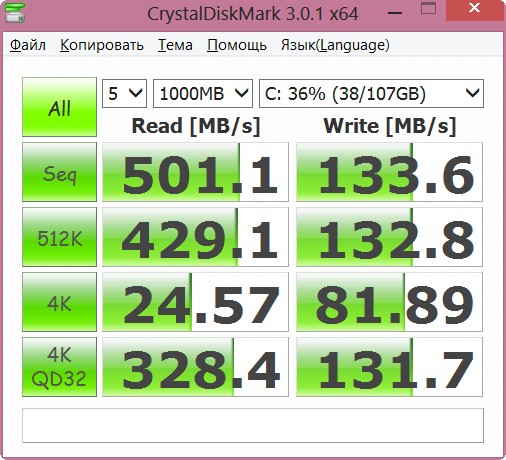
Task: Start the Seq sequential test
Action: (59, 172)
